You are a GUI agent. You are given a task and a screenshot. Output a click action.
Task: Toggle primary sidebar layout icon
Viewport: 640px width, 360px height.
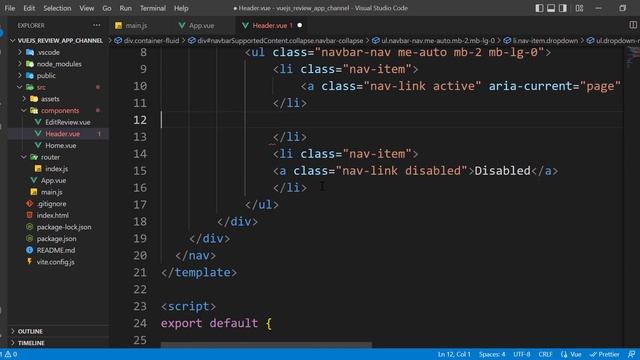click(x=539, y=8)
